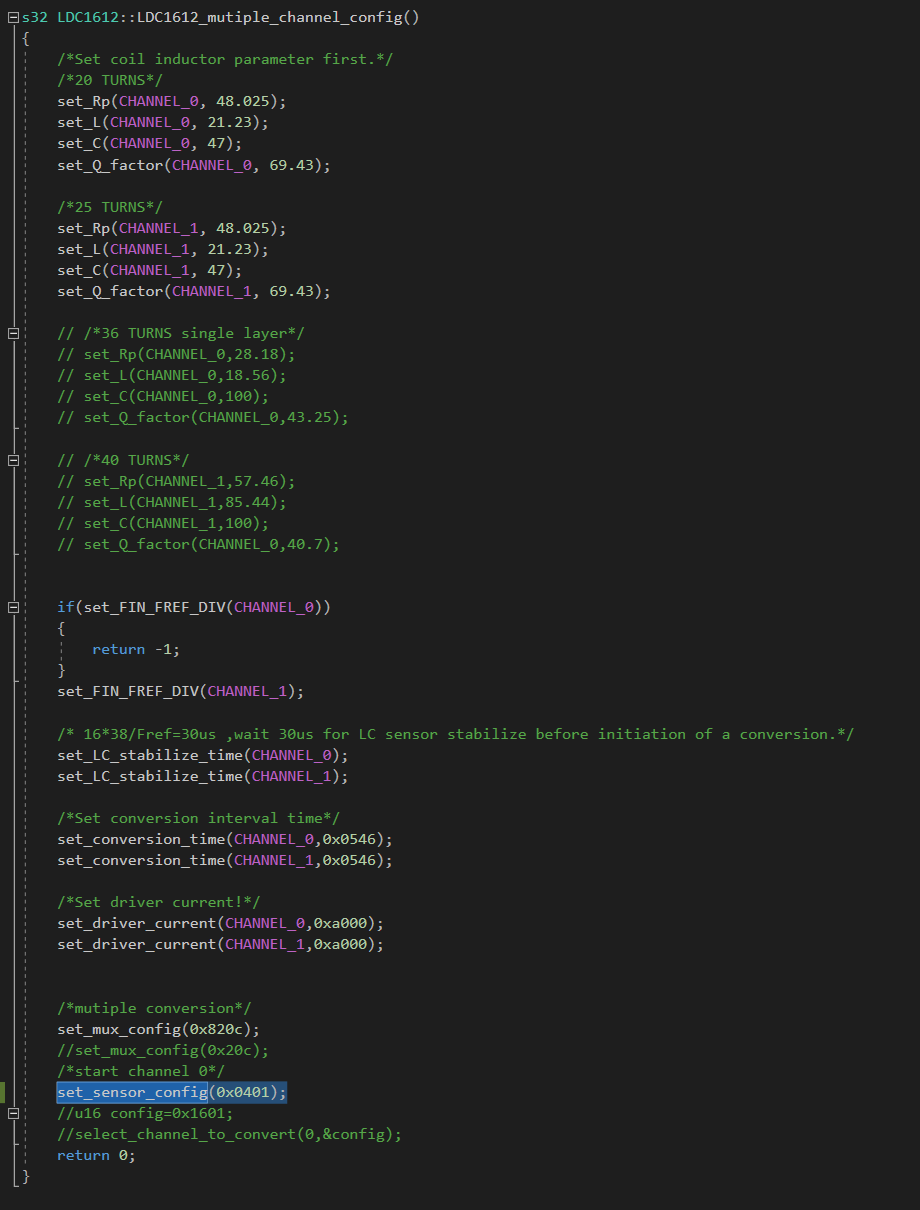Click set_driver_current for CHANNEL_0
Screen dimensions: 920x1210
click(x=220, y=923)
